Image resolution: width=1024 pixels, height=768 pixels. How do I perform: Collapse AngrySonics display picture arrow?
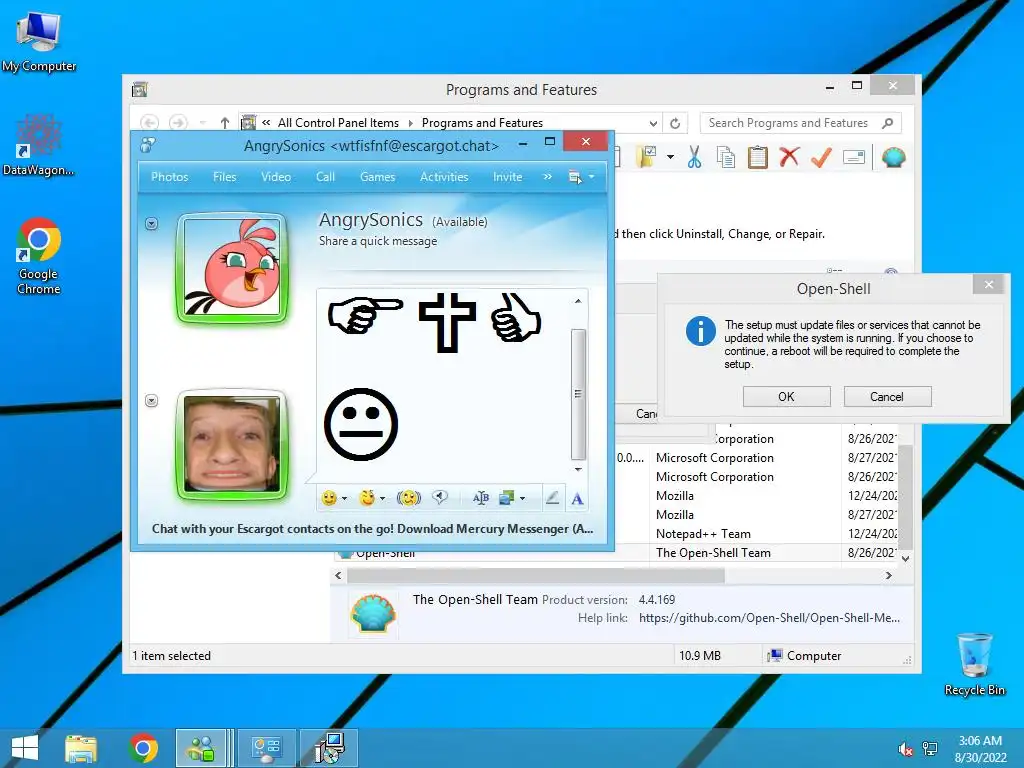point(152,224)
